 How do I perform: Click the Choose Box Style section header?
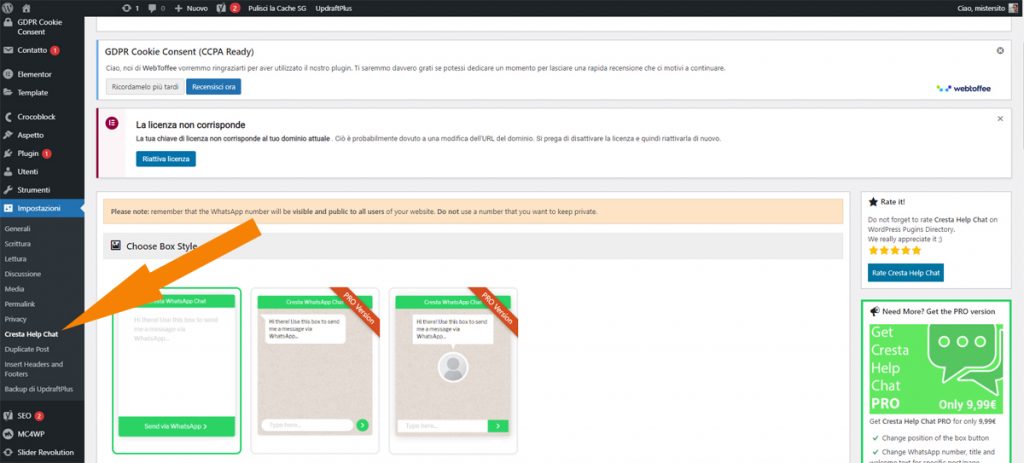pyautogui.click(x=473, y=246)
